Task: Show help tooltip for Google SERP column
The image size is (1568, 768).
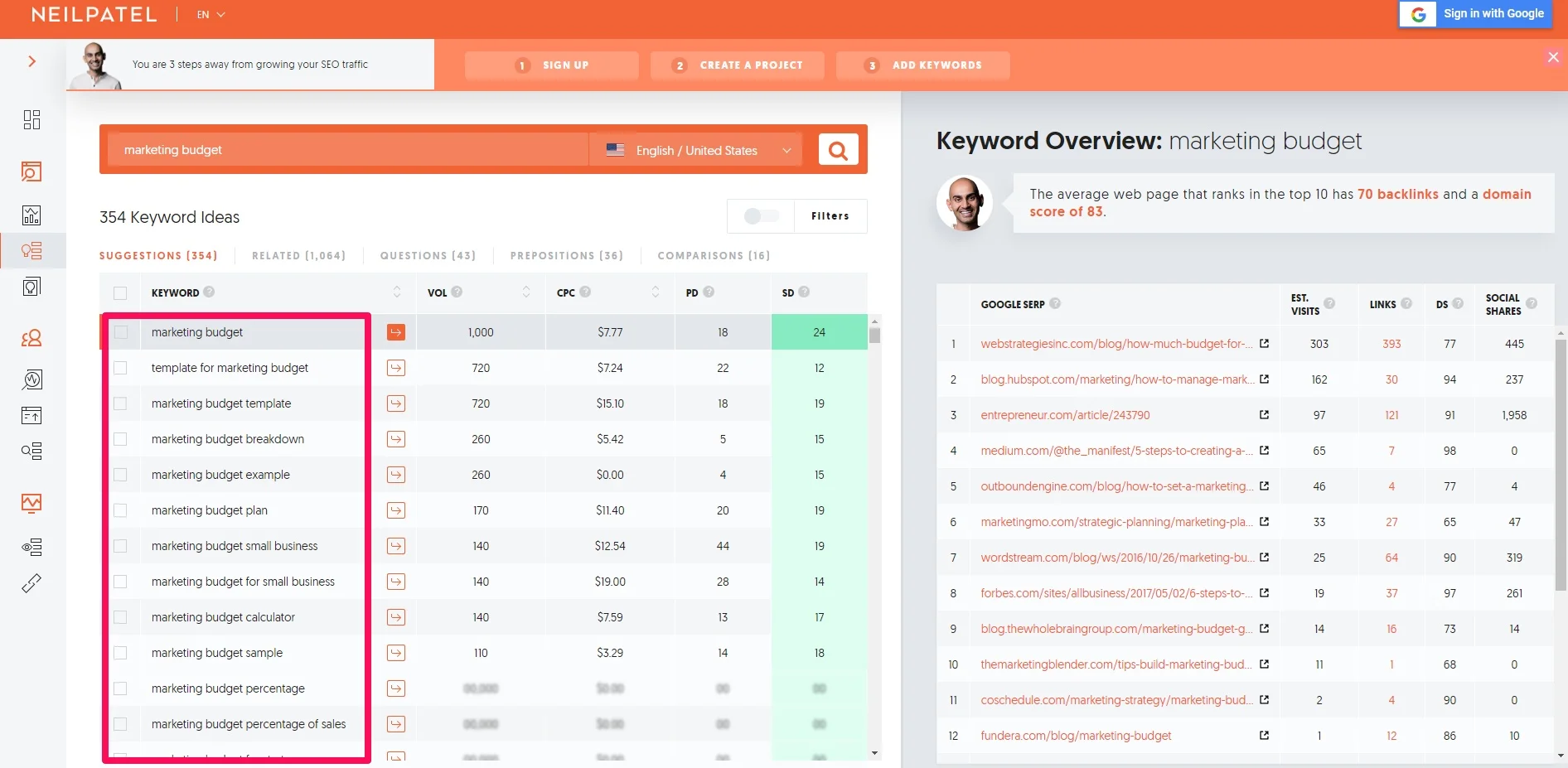Action: click(1055, 303)
